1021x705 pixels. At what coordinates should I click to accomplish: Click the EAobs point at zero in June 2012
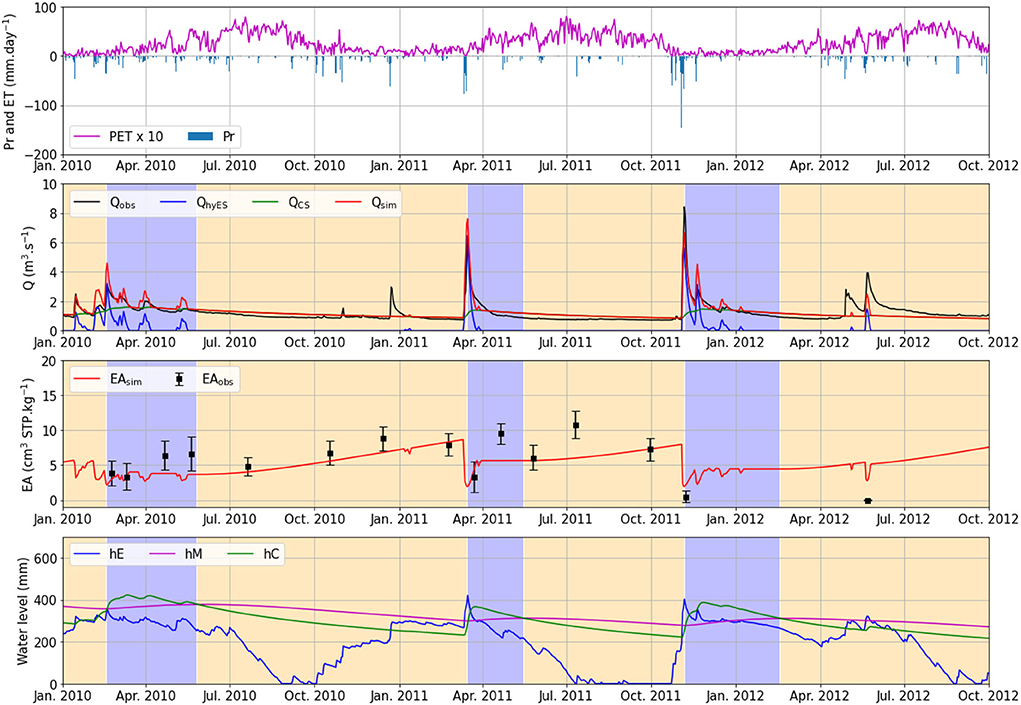(x=867, y=501)
